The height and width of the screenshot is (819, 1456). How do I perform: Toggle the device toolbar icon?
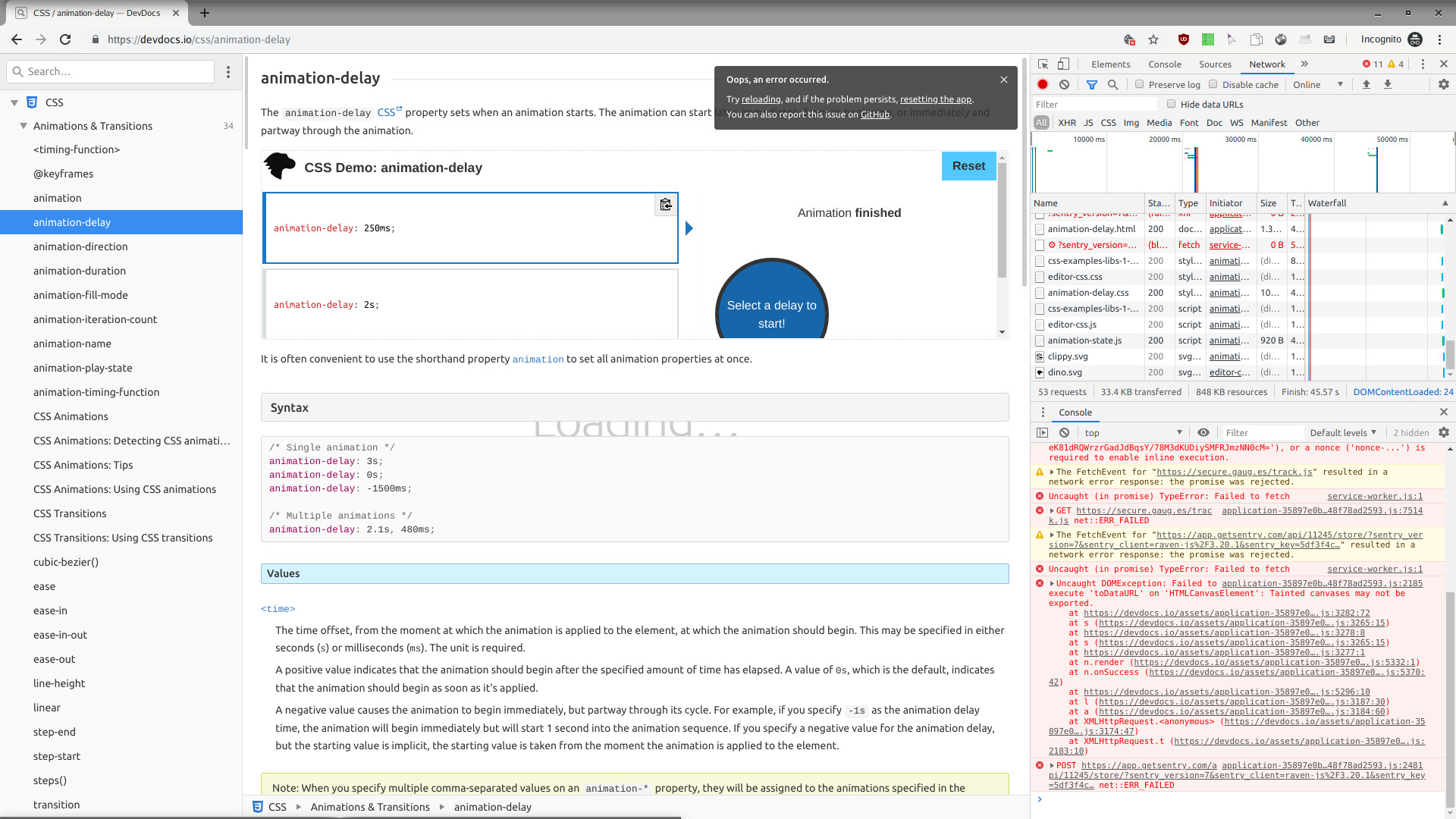coord(1063,64)
